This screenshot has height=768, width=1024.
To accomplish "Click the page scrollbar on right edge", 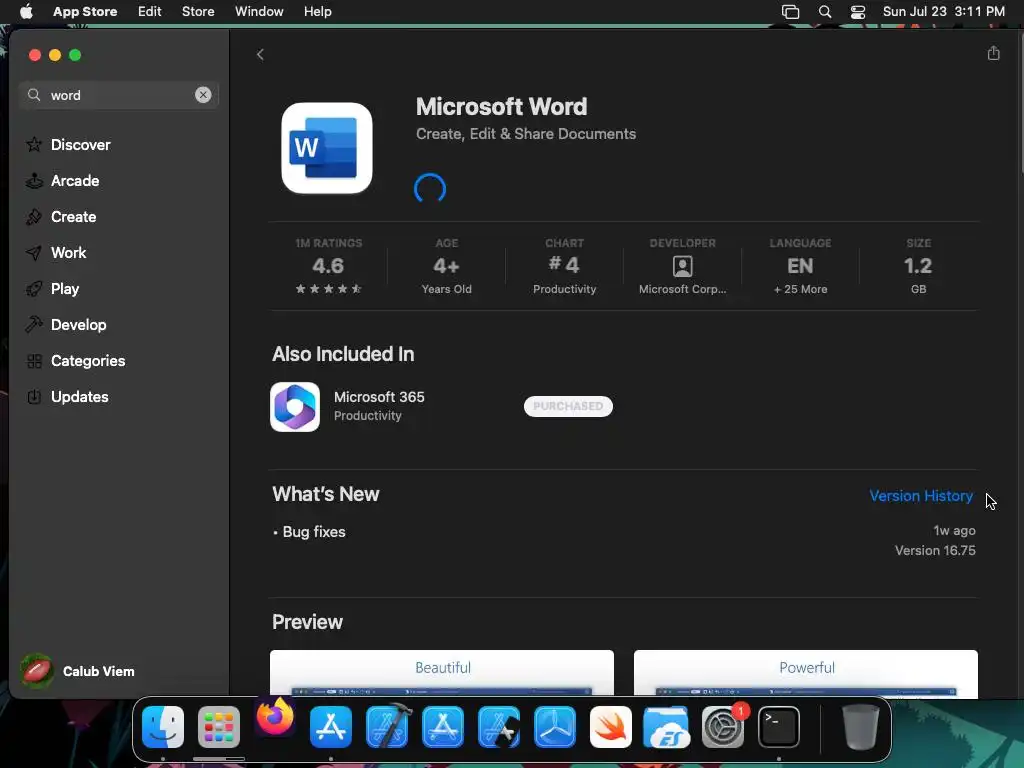I will (x=1020, y=103).
